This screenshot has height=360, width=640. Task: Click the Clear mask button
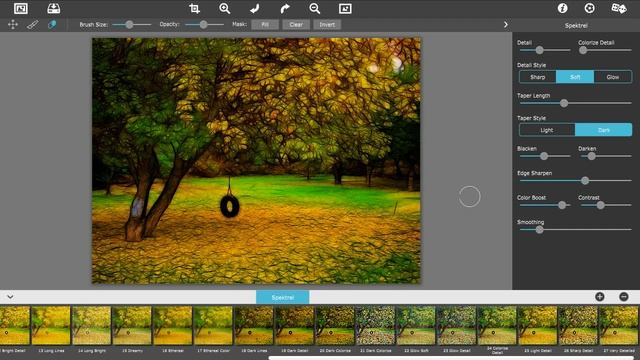point(296,24)
